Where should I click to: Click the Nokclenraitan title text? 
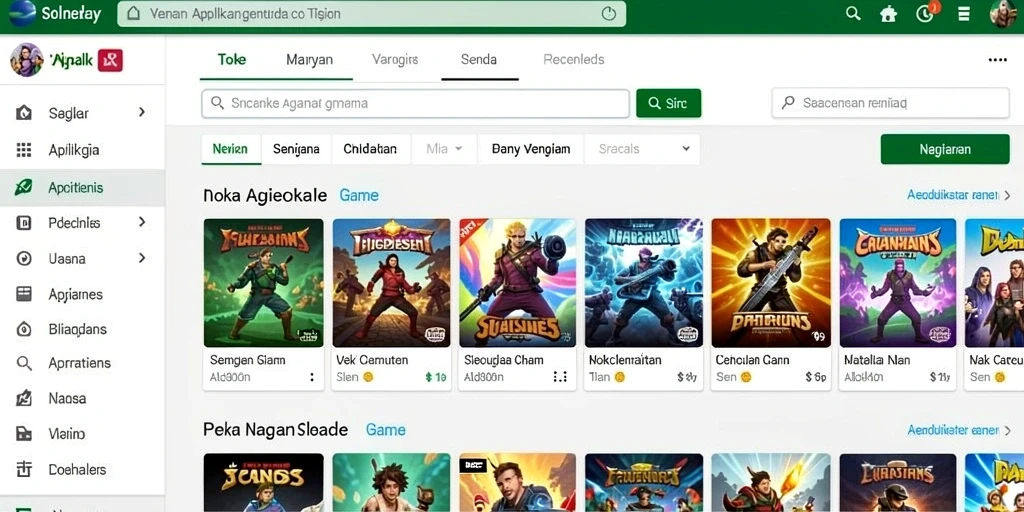pos(625,360)
